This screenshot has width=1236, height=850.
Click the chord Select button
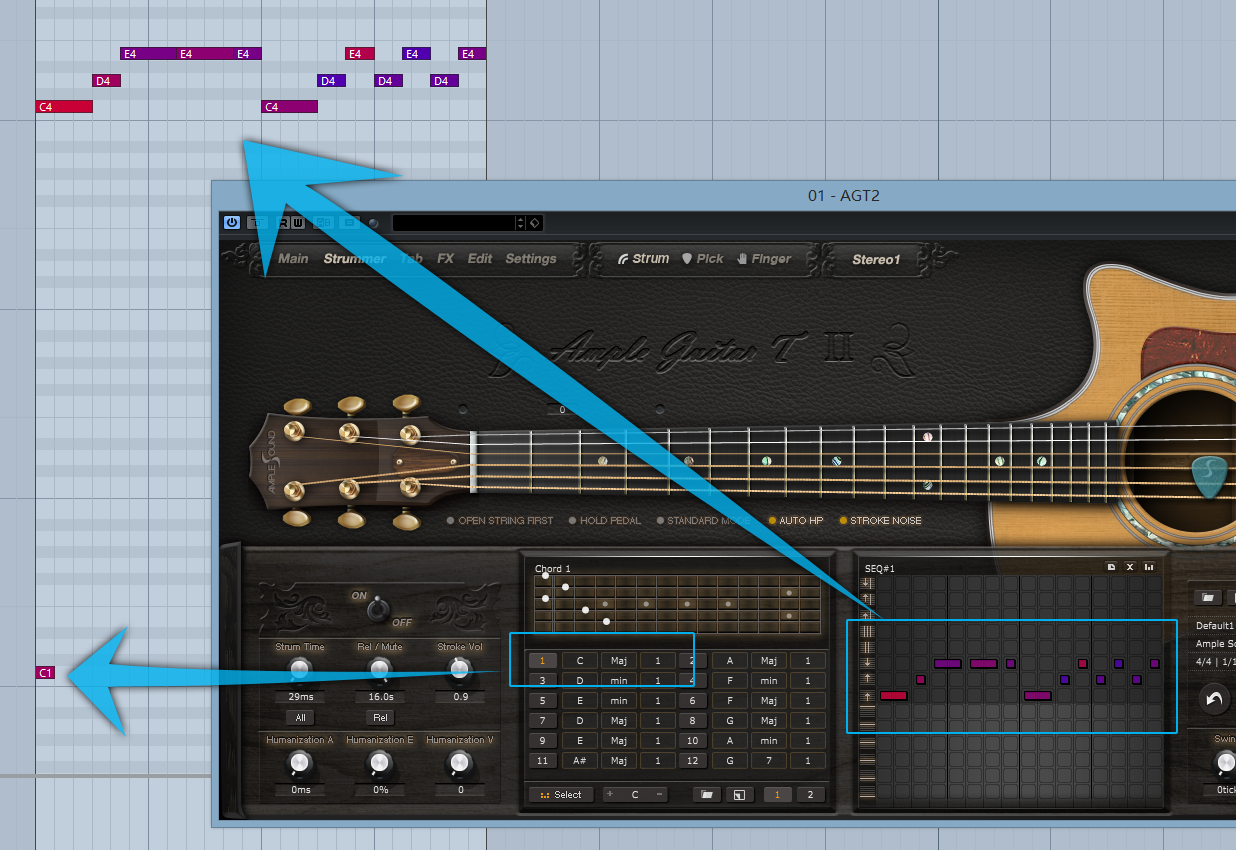[560, 795]
